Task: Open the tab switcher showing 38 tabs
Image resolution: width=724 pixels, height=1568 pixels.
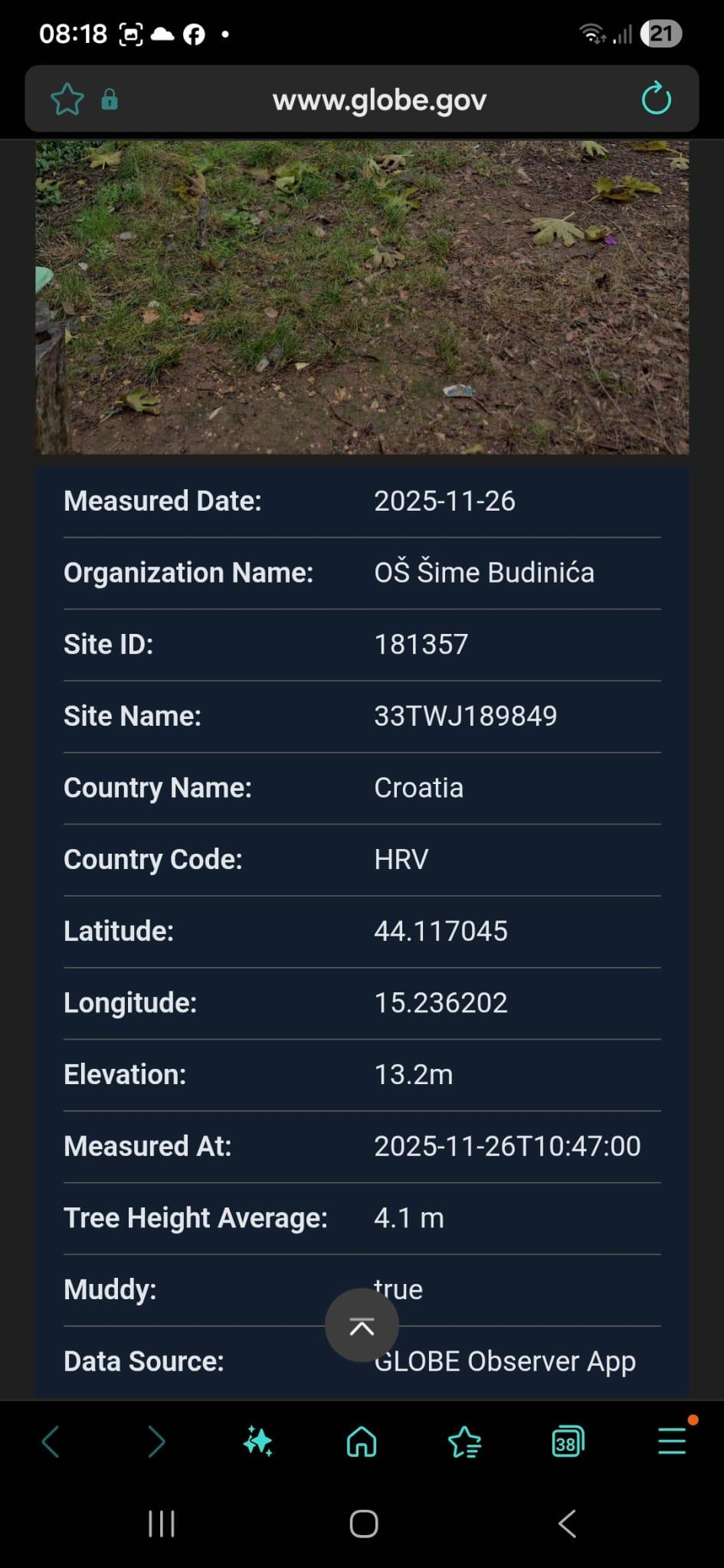Action: tap(568, 1442)
